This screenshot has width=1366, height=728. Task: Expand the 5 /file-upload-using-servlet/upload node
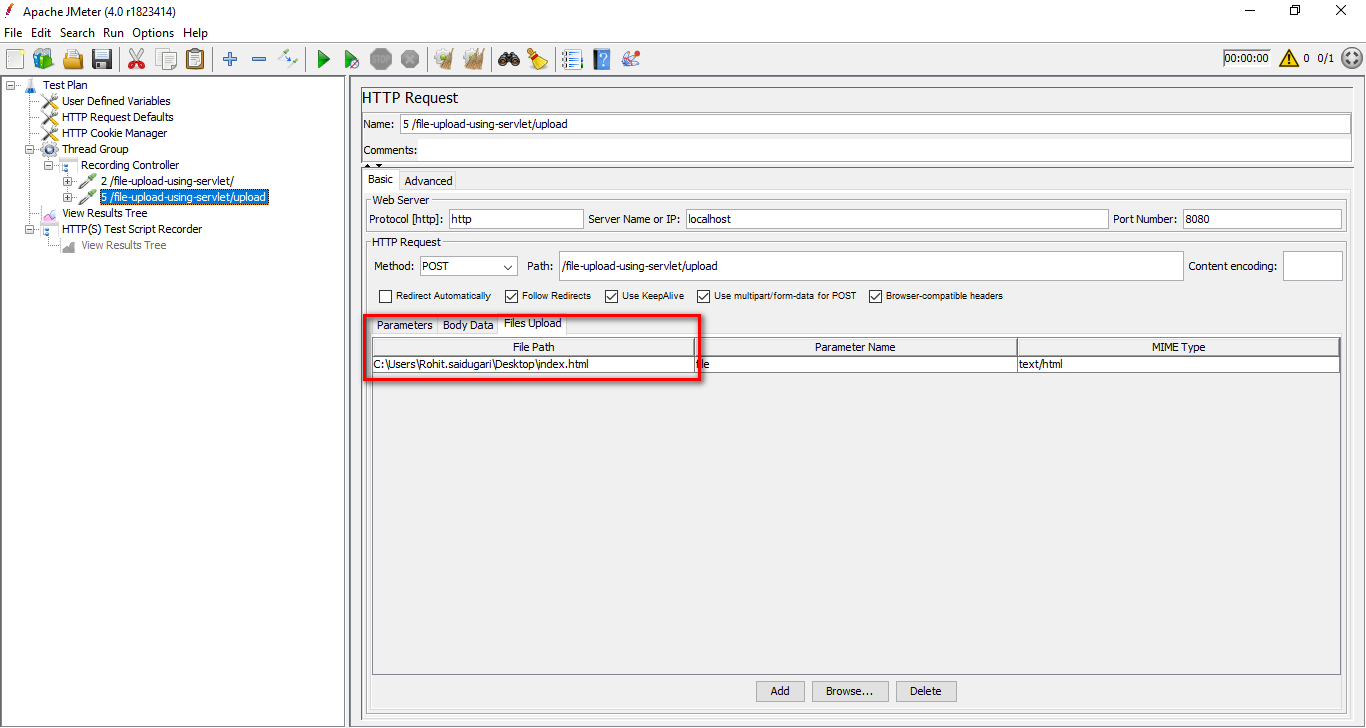pos(68,197)
